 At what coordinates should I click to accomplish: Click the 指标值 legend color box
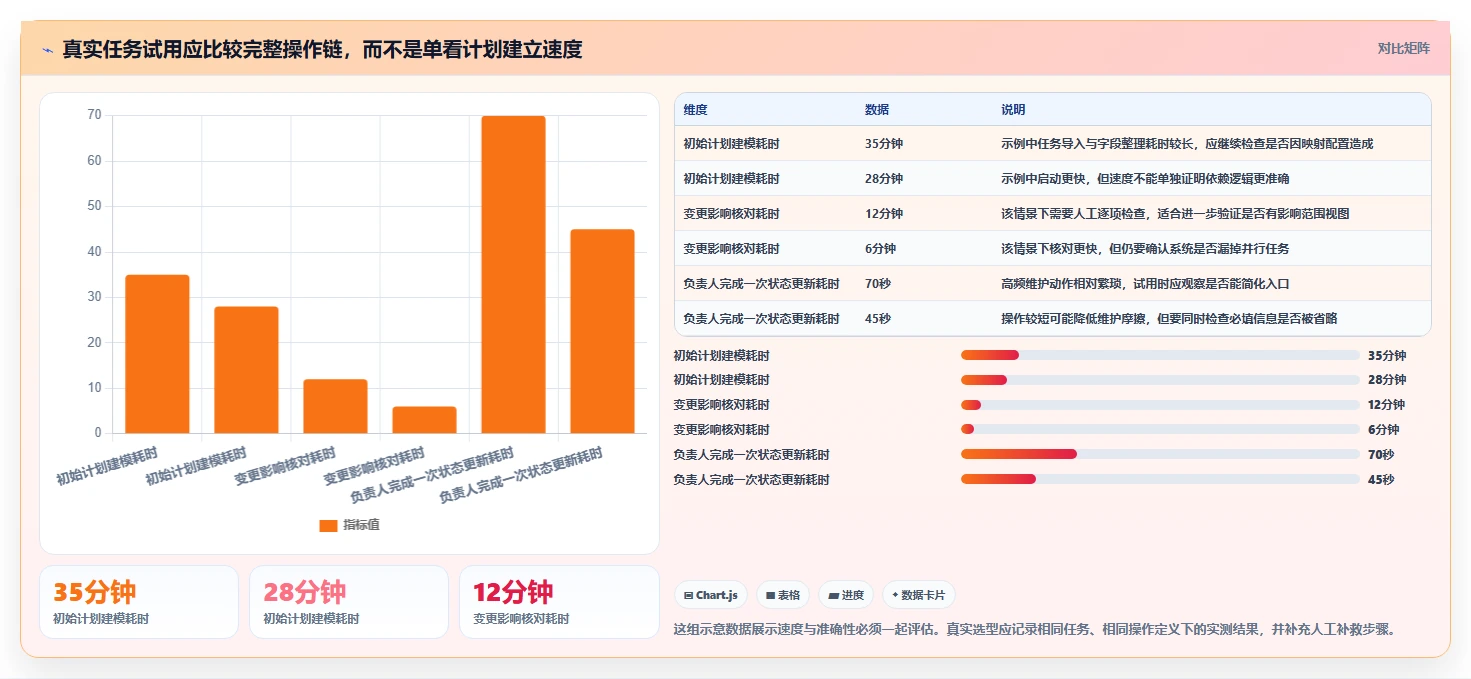328,526
